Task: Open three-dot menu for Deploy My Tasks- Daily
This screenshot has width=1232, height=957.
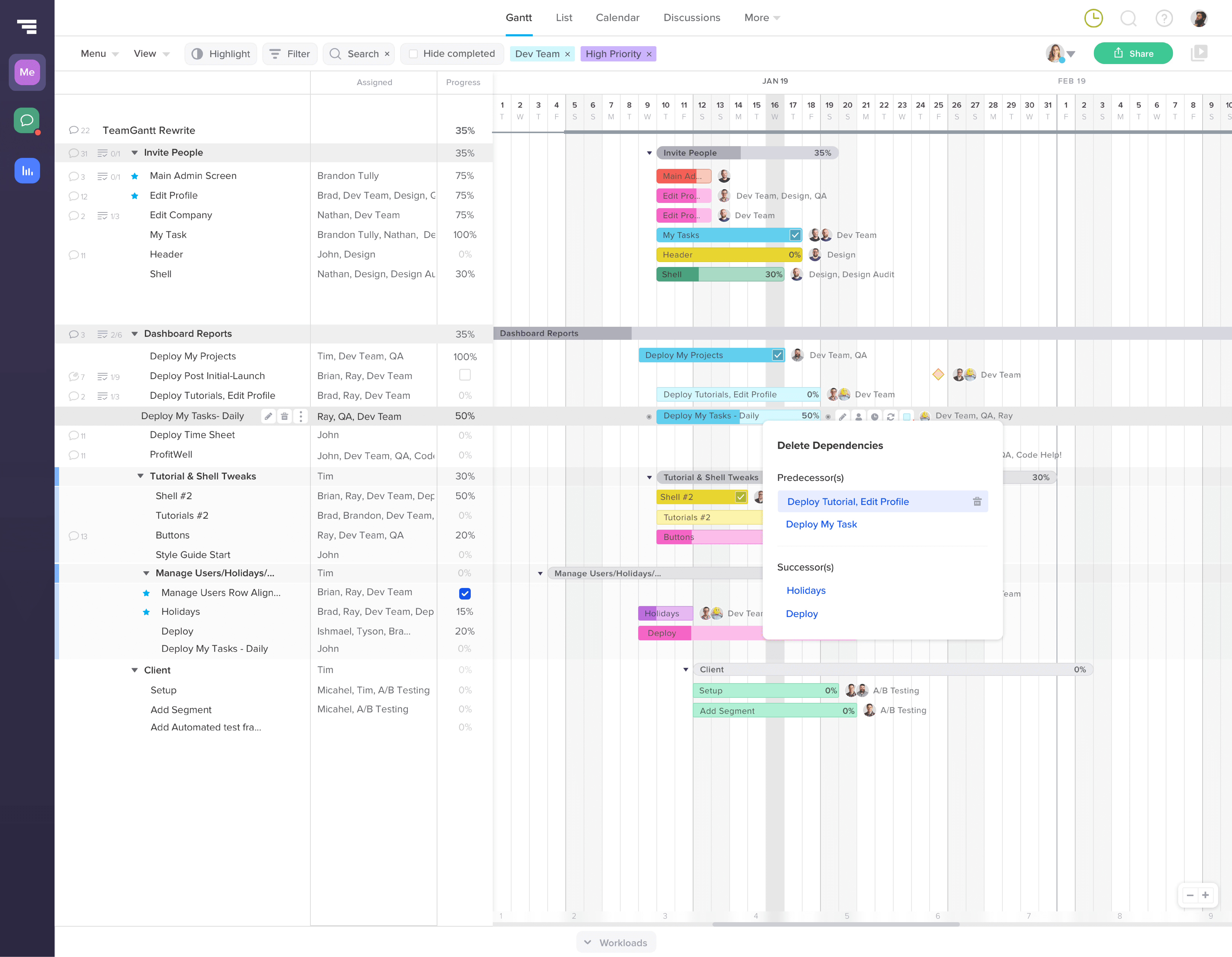Action: point(301,416)
